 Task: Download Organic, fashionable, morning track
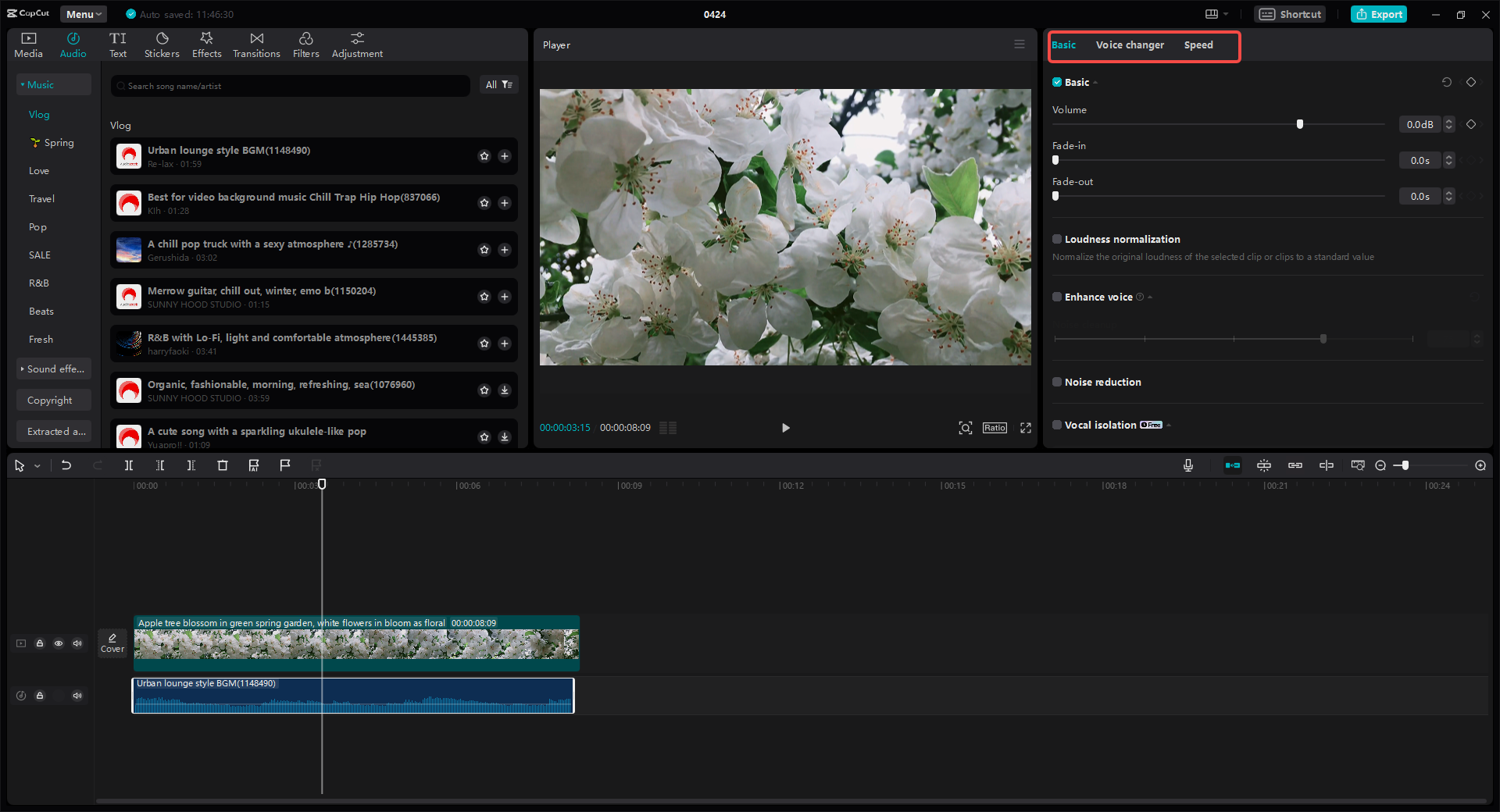505,390
